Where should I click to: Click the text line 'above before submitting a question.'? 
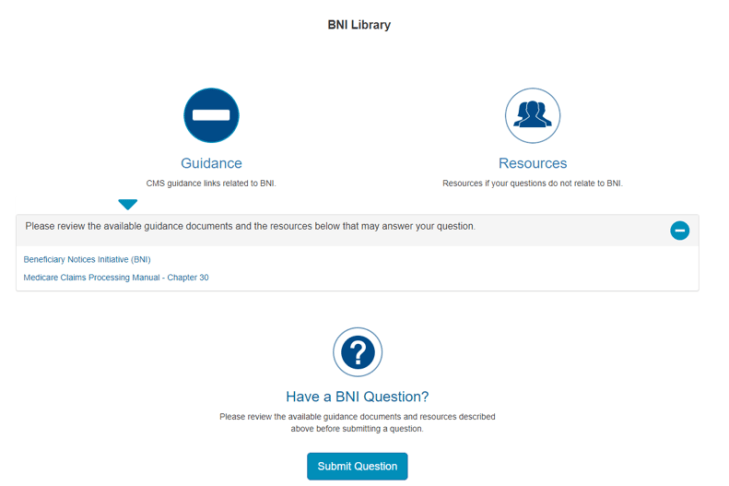pyautogui.click(x=357, y=428)
